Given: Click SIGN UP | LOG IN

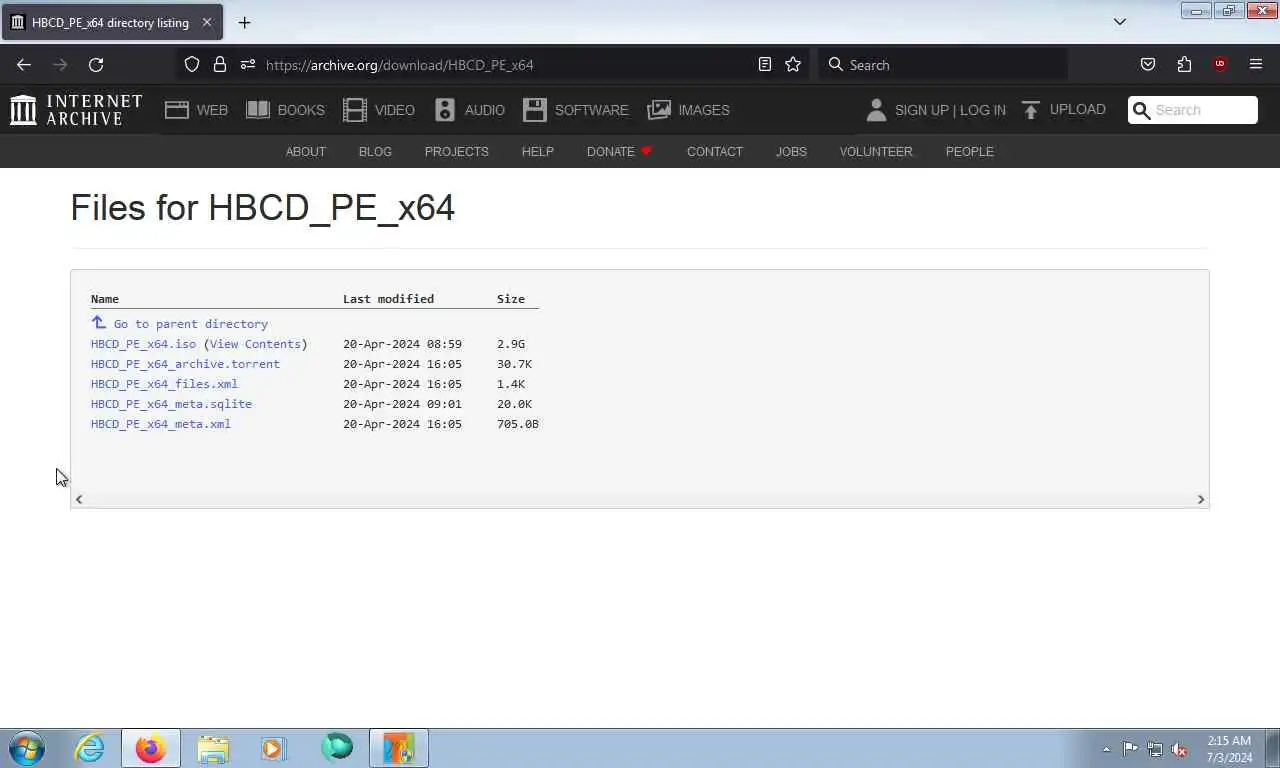Looking at the screenshot, I should coord(950,110).
